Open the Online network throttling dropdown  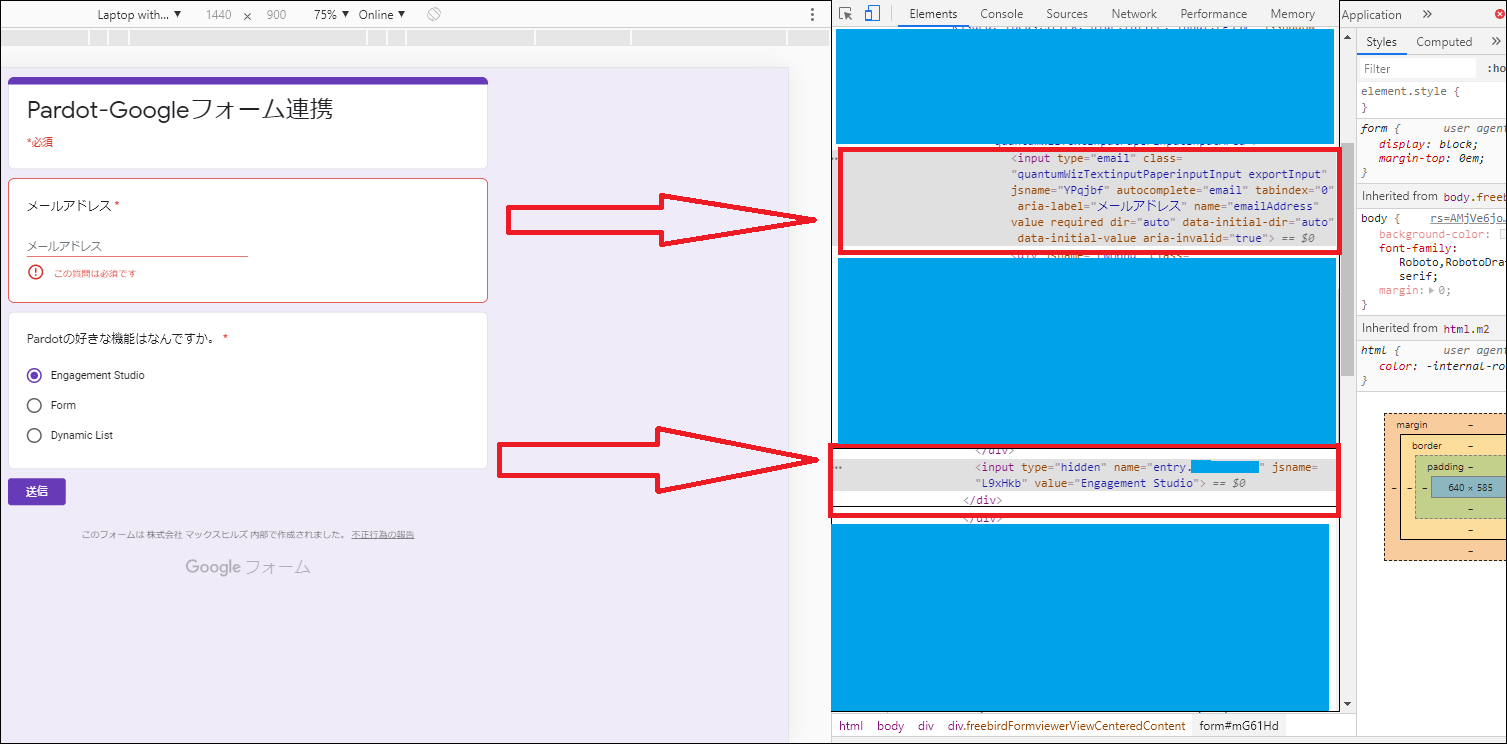[382, 15]
